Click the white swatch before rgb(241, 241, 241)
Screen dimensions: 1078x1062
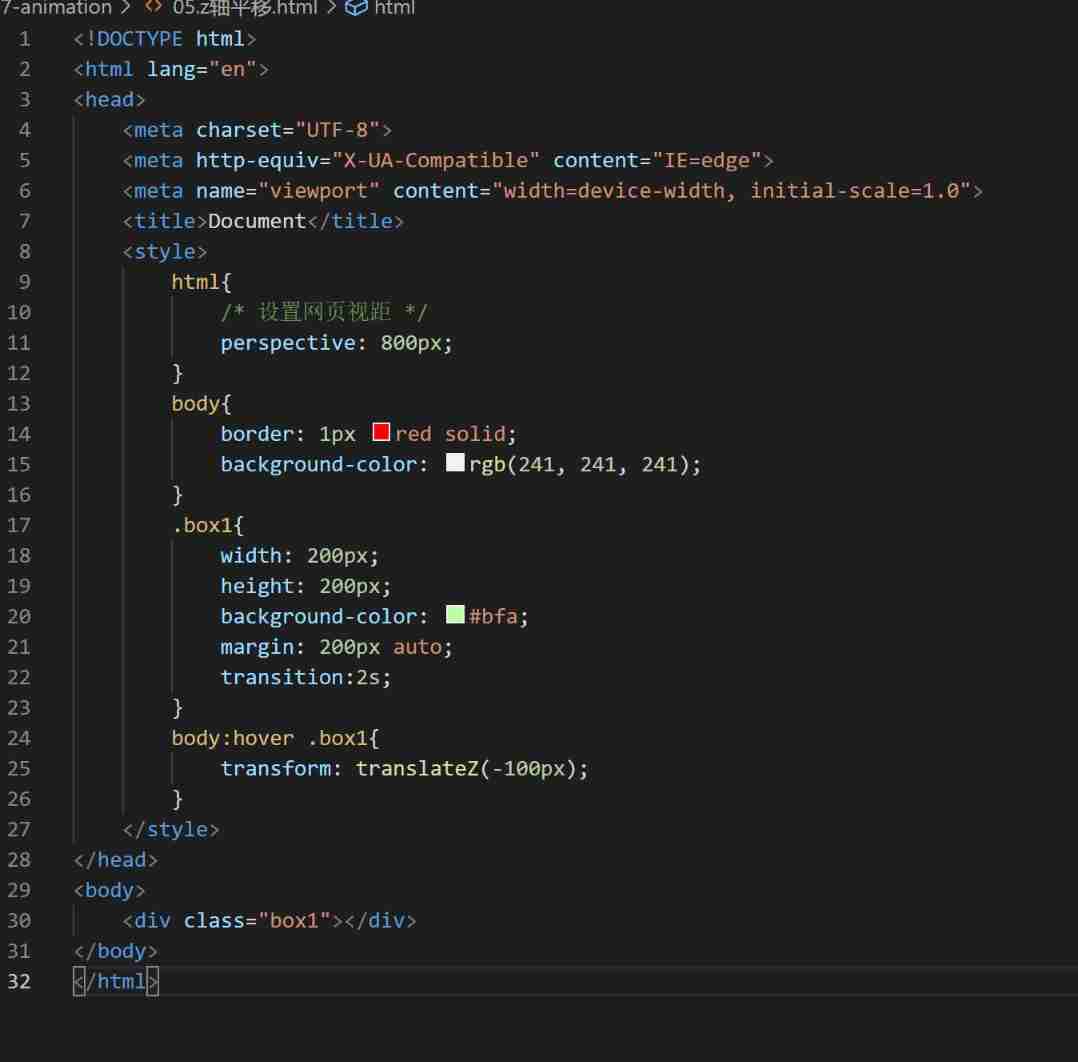point(456,462)
